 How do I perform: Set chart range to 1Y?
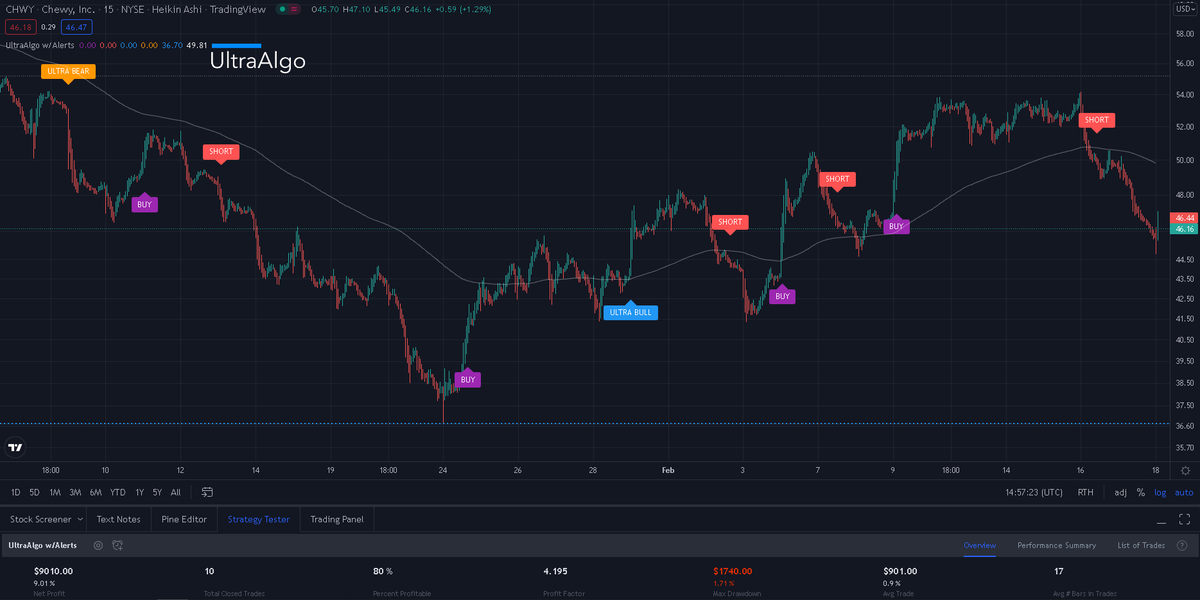[139, 492]
